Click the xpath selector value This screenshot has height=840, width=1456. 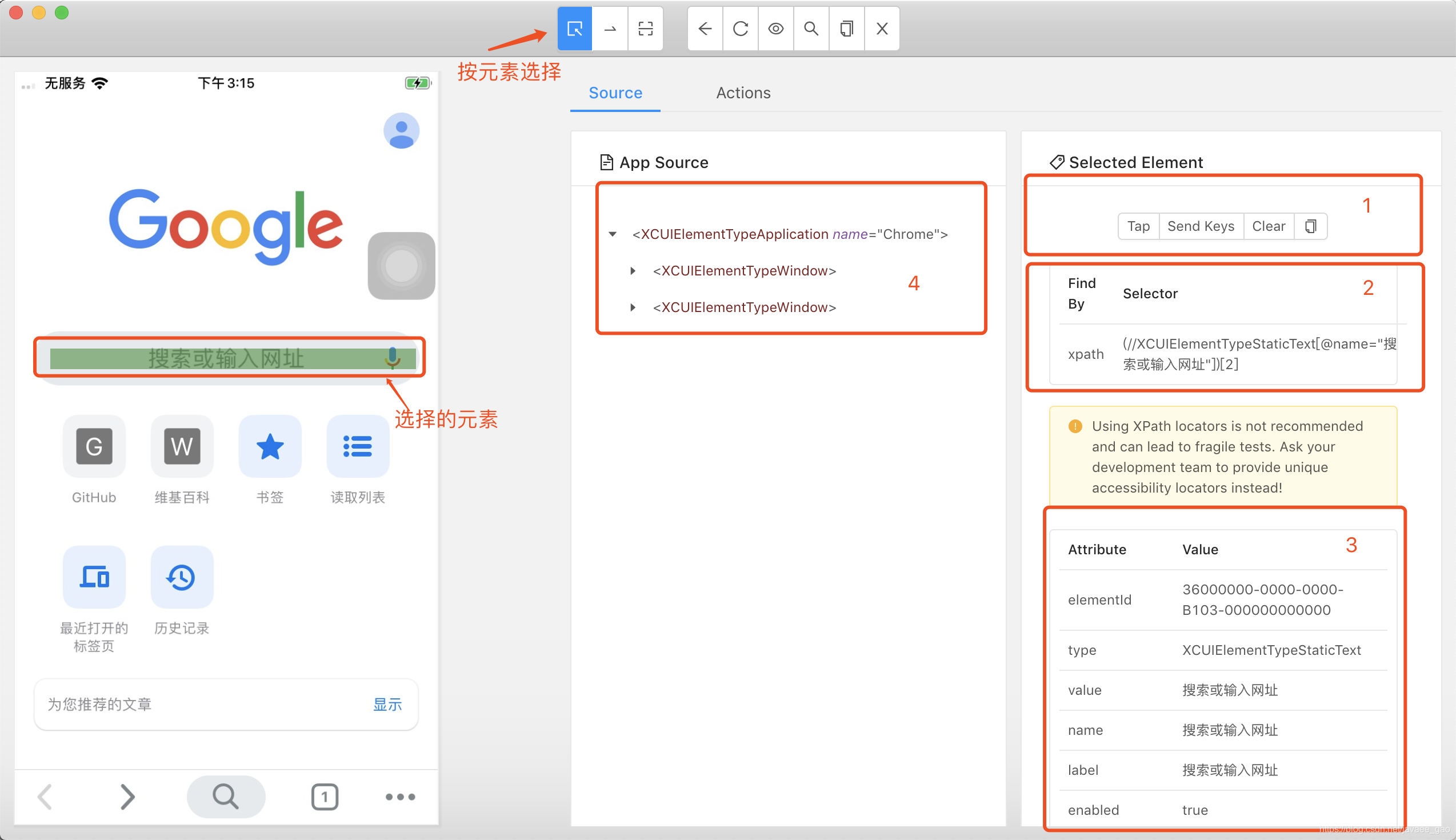(1259, 354)
